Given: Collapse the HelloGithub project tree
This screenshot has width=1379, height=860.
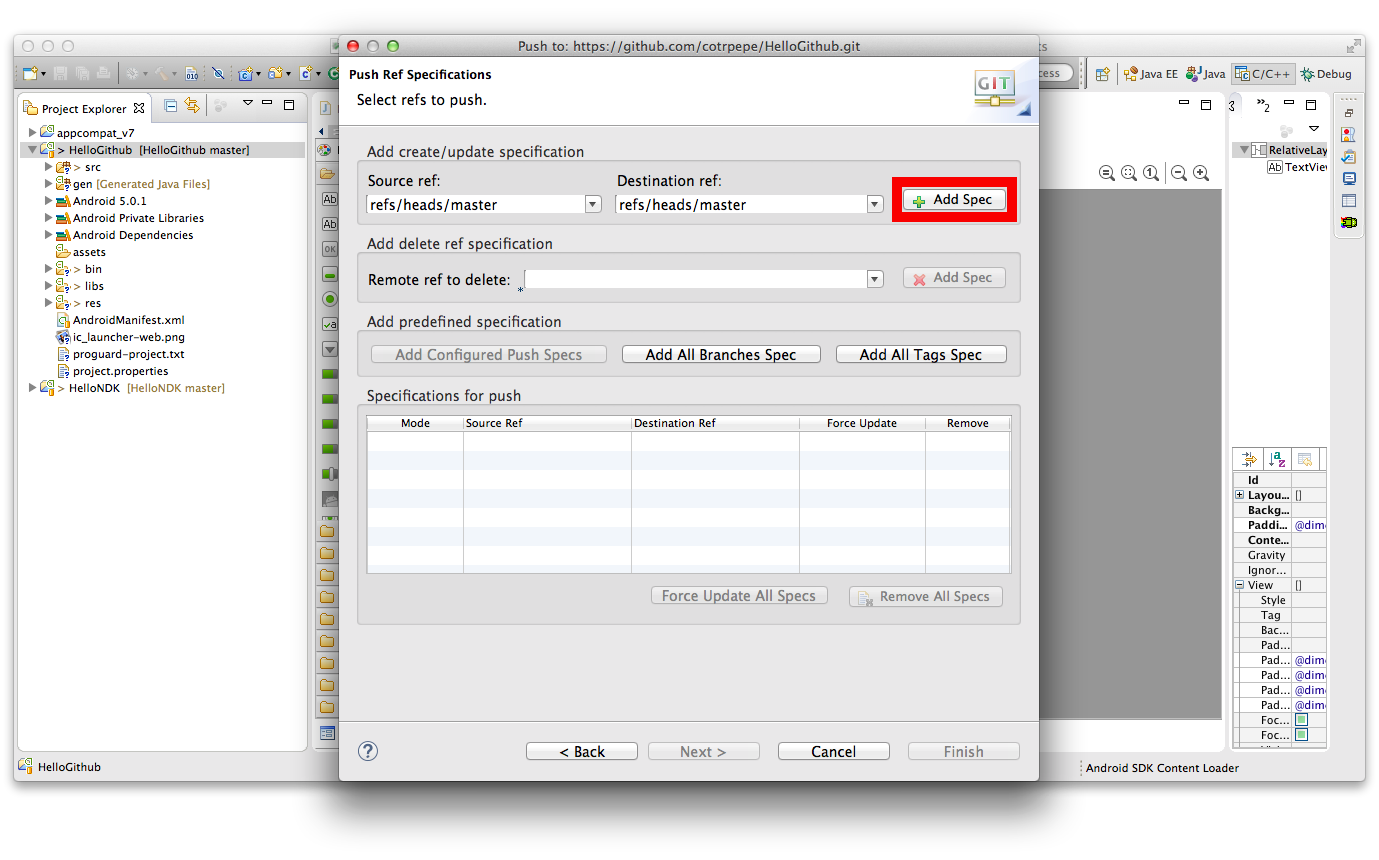Looking at the screenshot, I should [x=33, y=150].
